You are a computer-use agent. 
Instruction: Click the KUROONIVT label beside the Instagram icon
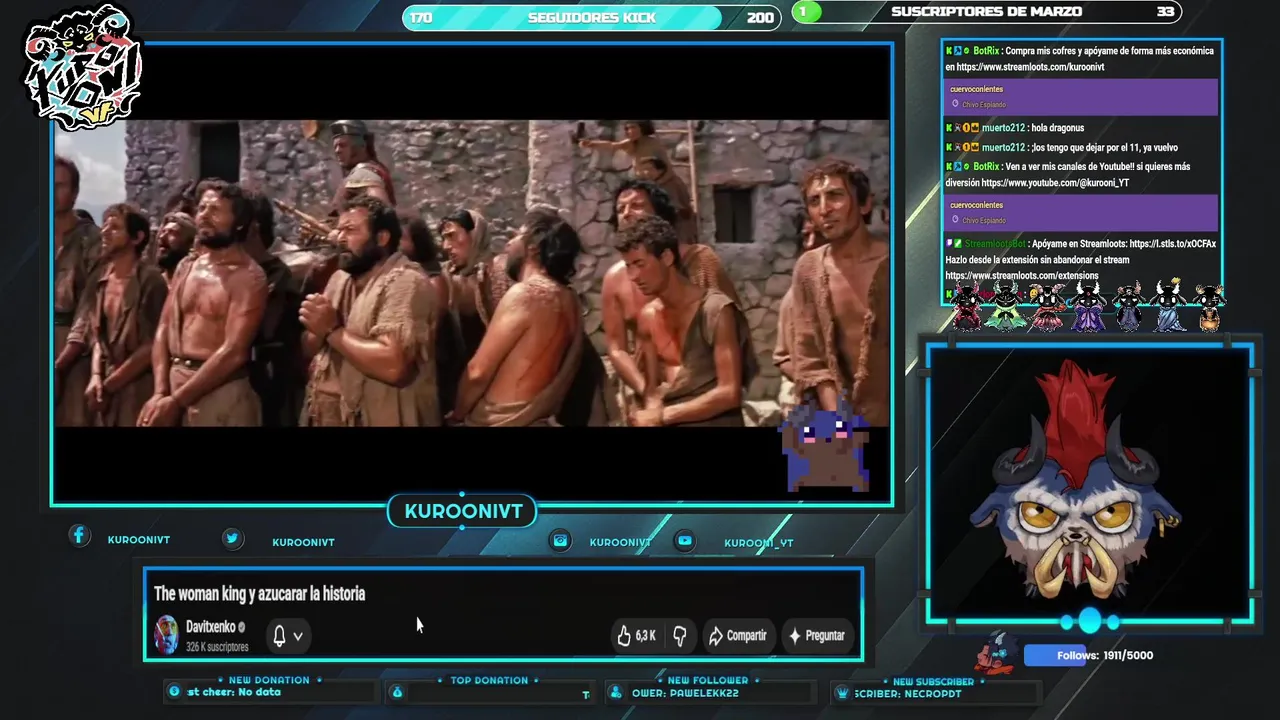tap(620, 542)
